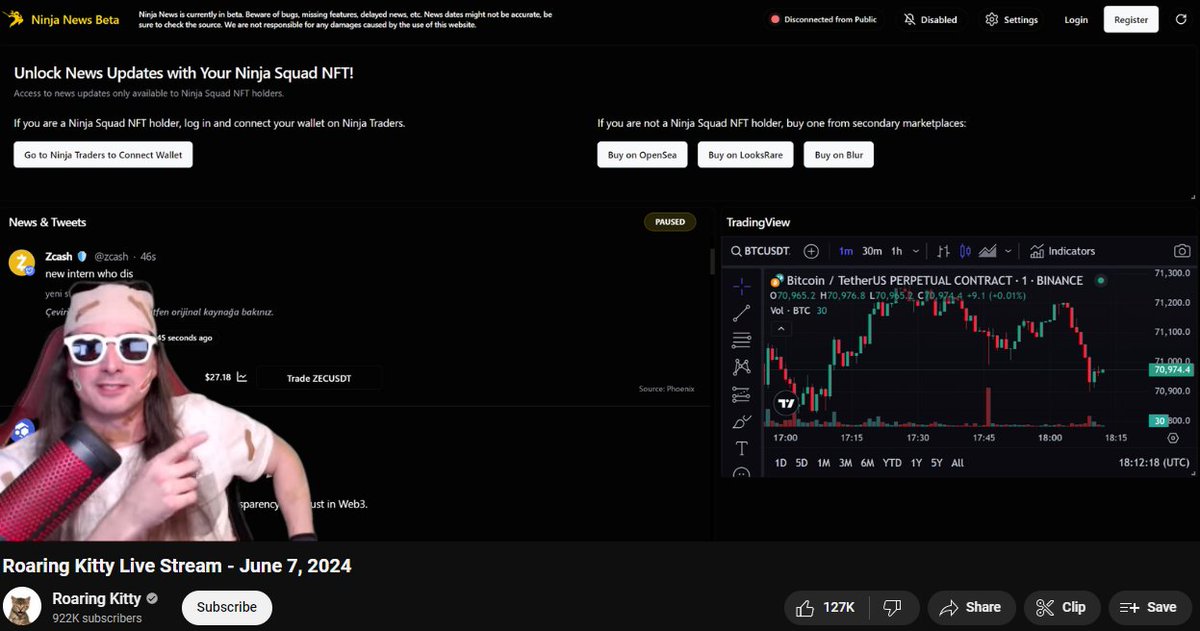The width and height of the screenshot is (1200, 631).
Task: Select the area chart style icon
Action: [x=987, y=251]
